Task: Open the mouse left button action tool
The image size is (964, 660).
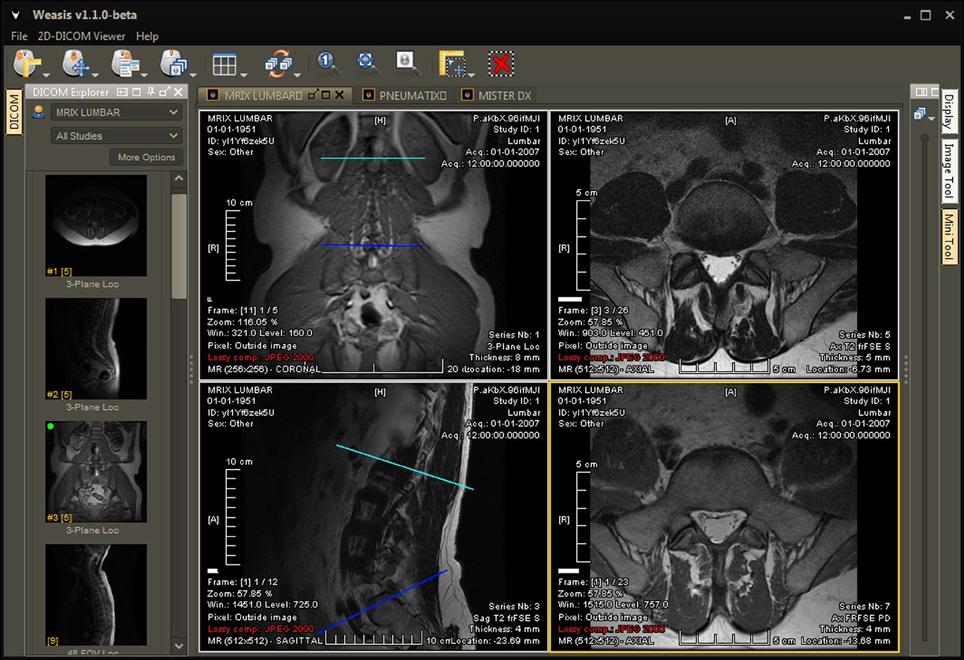Action: pyautogui.click(x=27, y=64)
